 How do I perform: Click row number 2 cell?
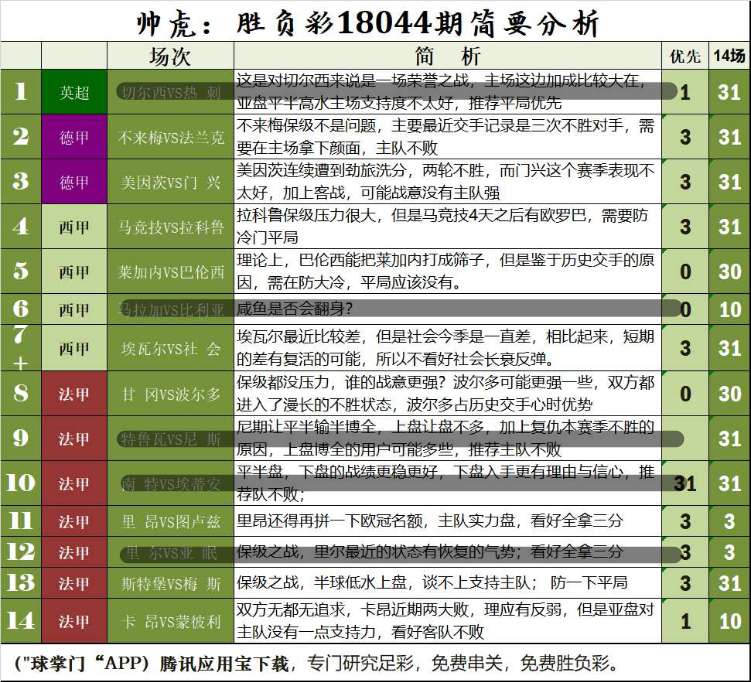click(x=21, y=137)
